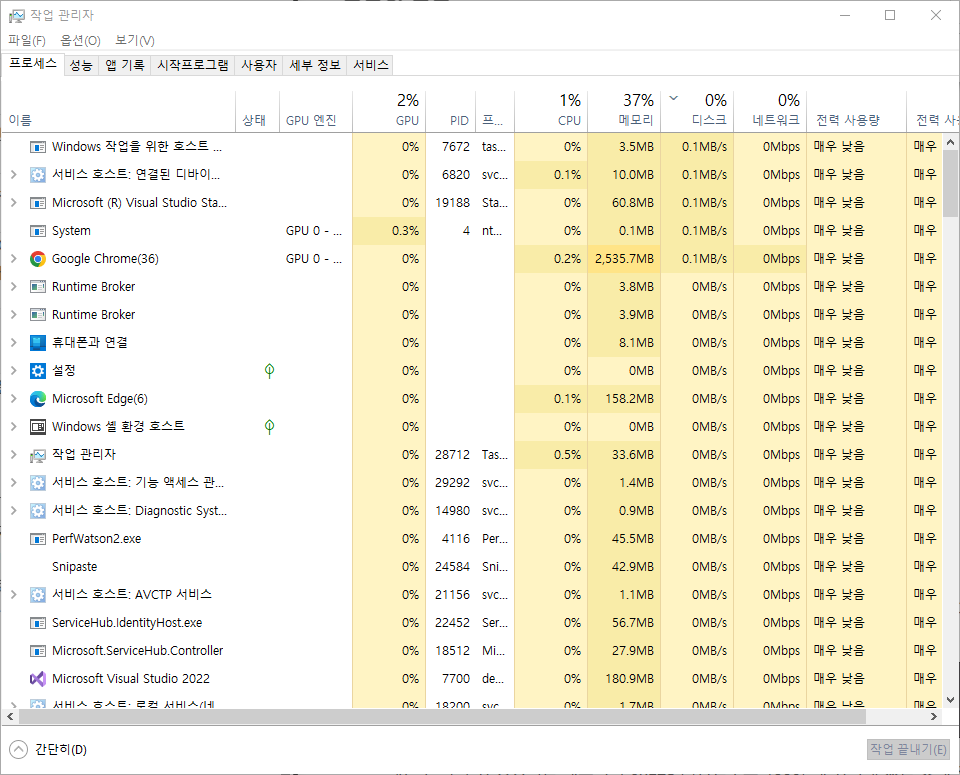
Task: Expand 서비스 호스트: AVCTP 서비스 group
Action: (x=13, y=595)
